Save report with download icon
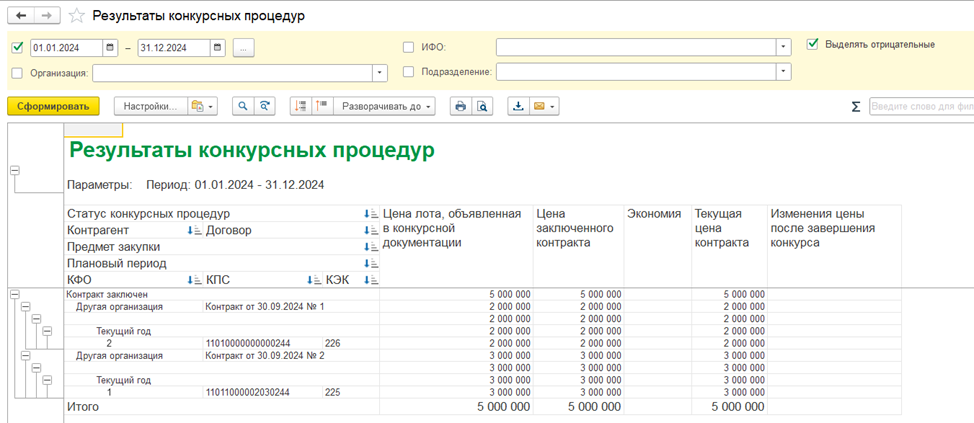974x423 pixels. pyautogui.click(x=518, y=106)
